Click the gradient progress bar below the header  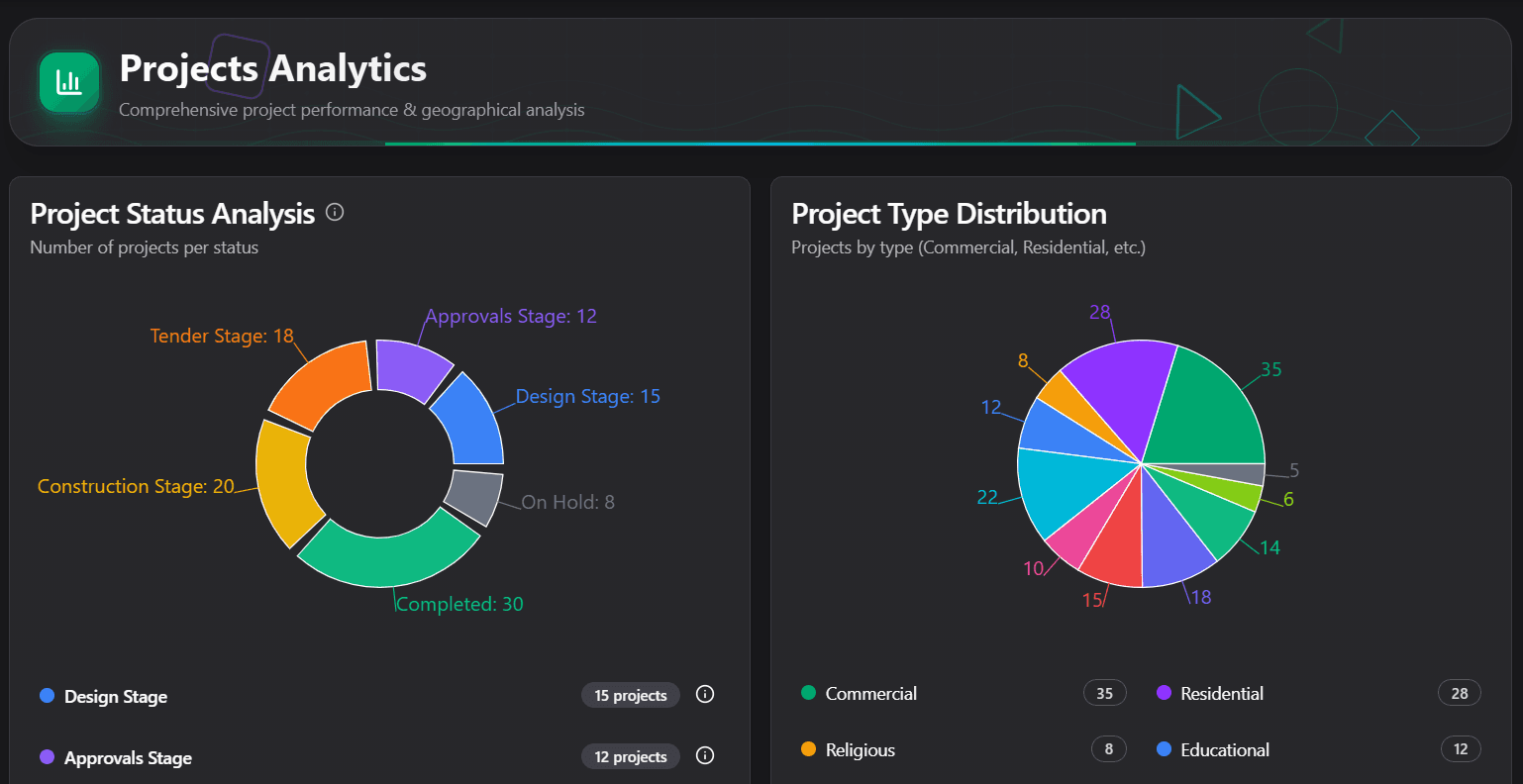coord(761,146)
